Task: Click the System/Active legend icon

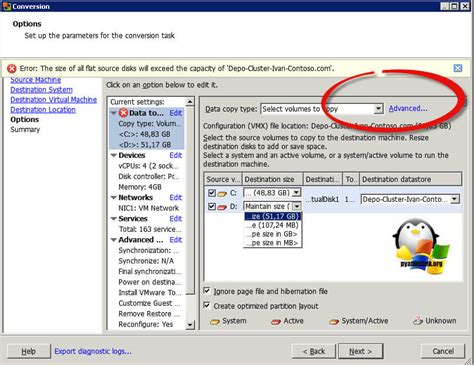Action: [334, 322]
